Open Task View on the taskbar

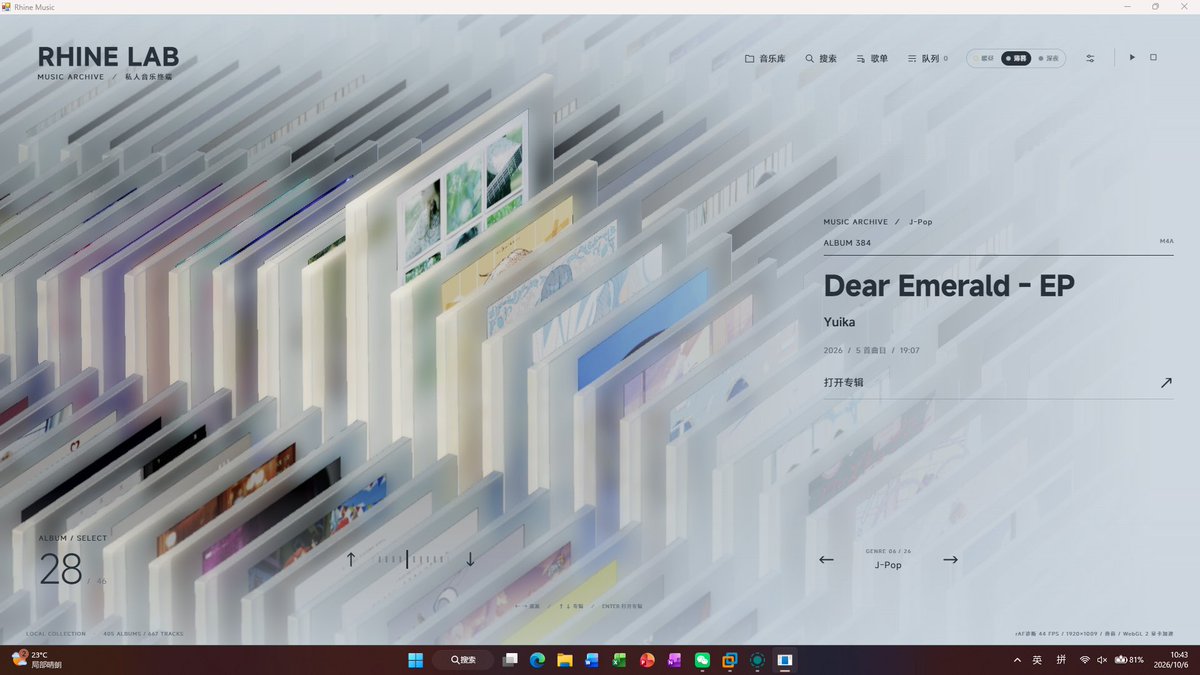[x=510, y=660]
